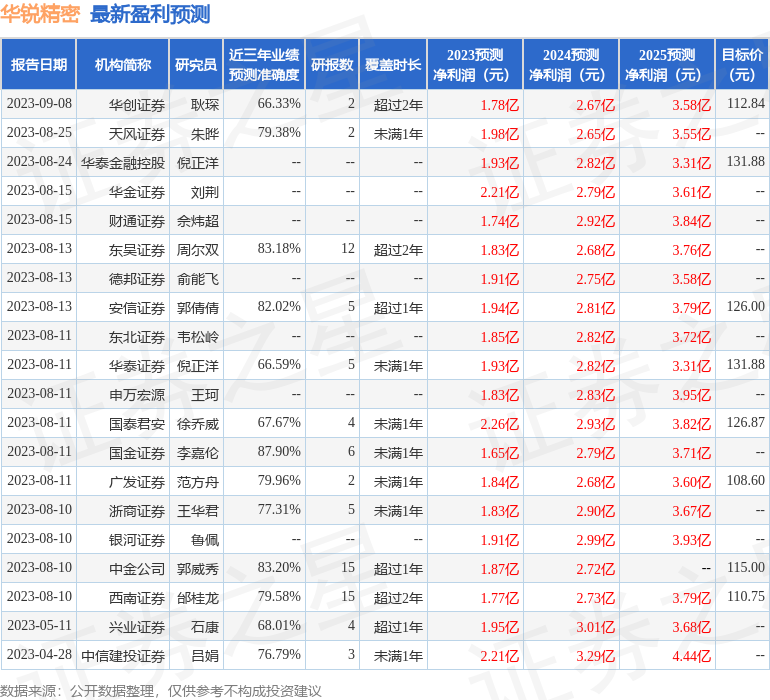
Task: Click accuracy value 66.59%
Action: 279,364
